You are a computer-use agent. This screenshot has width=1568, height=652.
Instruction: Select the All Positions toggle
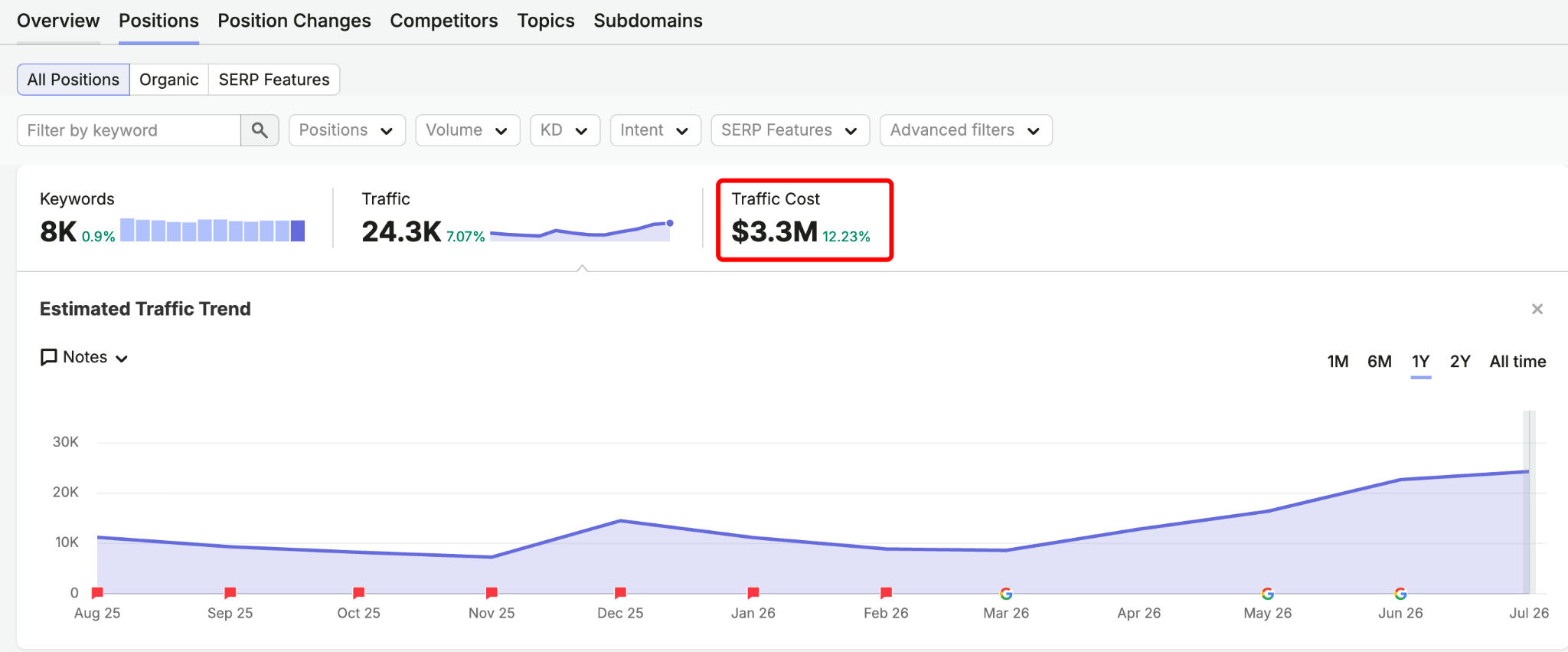73,80
